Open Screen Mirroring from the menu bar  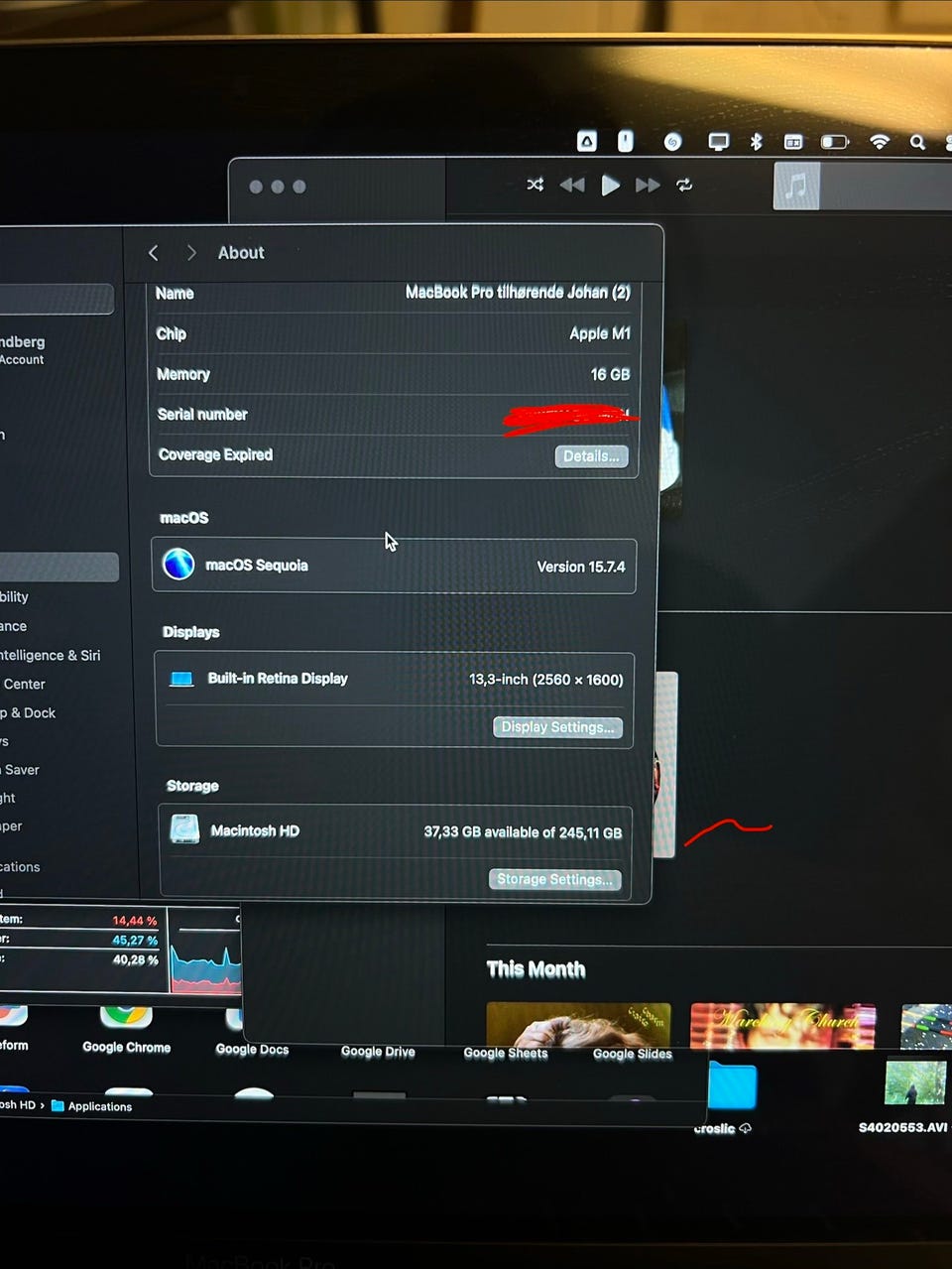pos(719,142)
